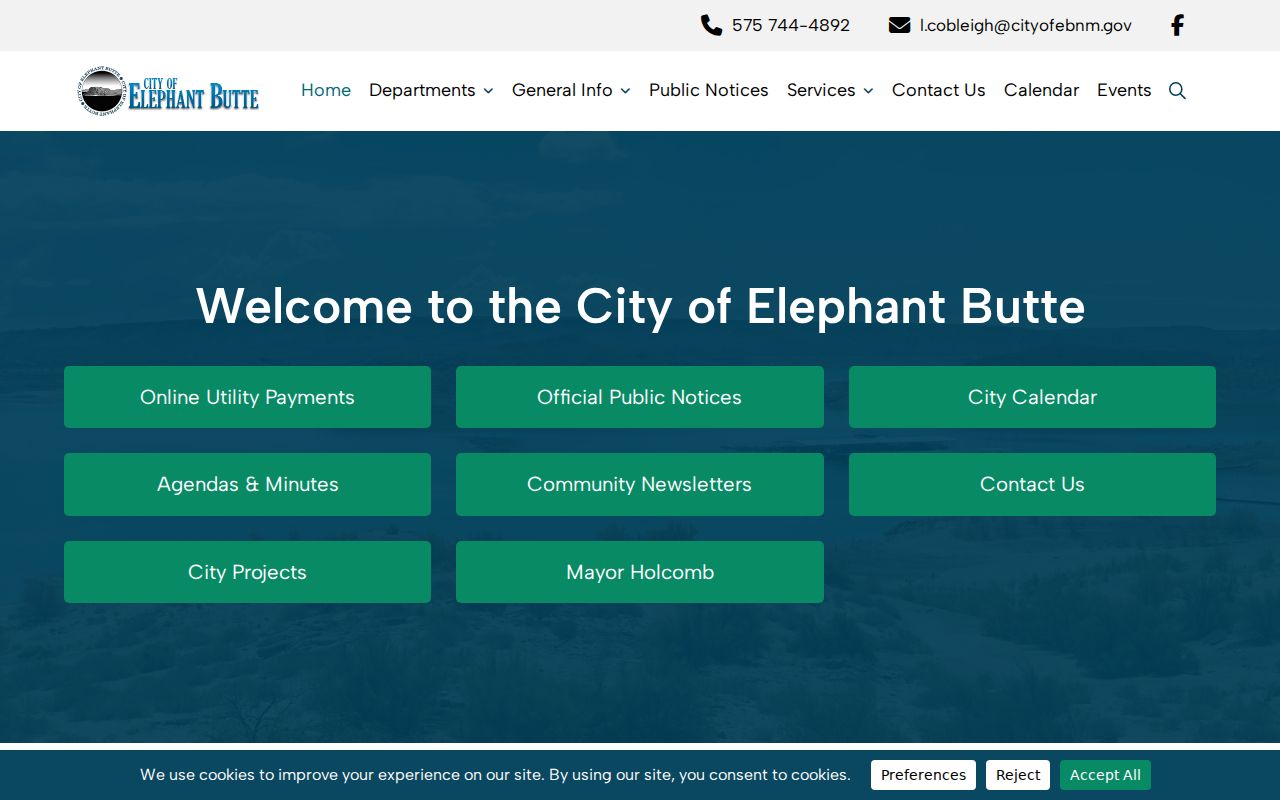Open cookie Preferences
Image resolution: width=1280 pixels, height=800 pixels.
pos(923,775)
